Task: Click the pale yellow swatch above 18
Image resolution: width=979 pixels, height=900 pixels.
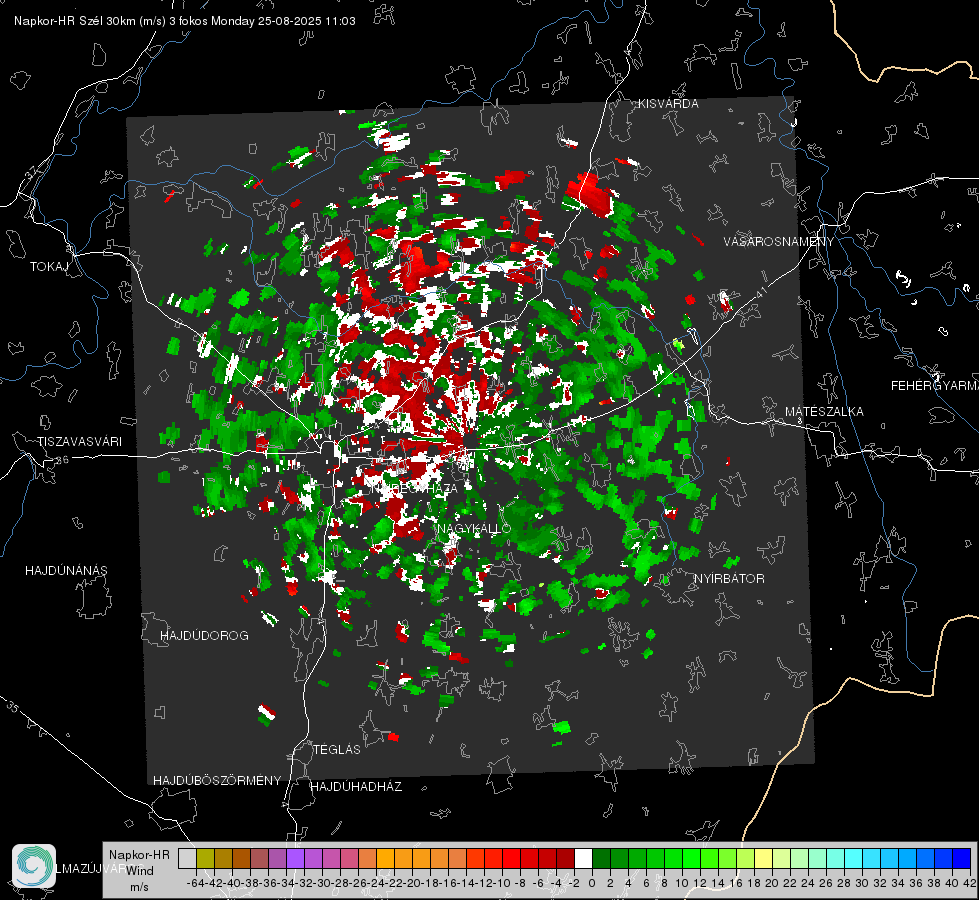Action: pos(764,859)
